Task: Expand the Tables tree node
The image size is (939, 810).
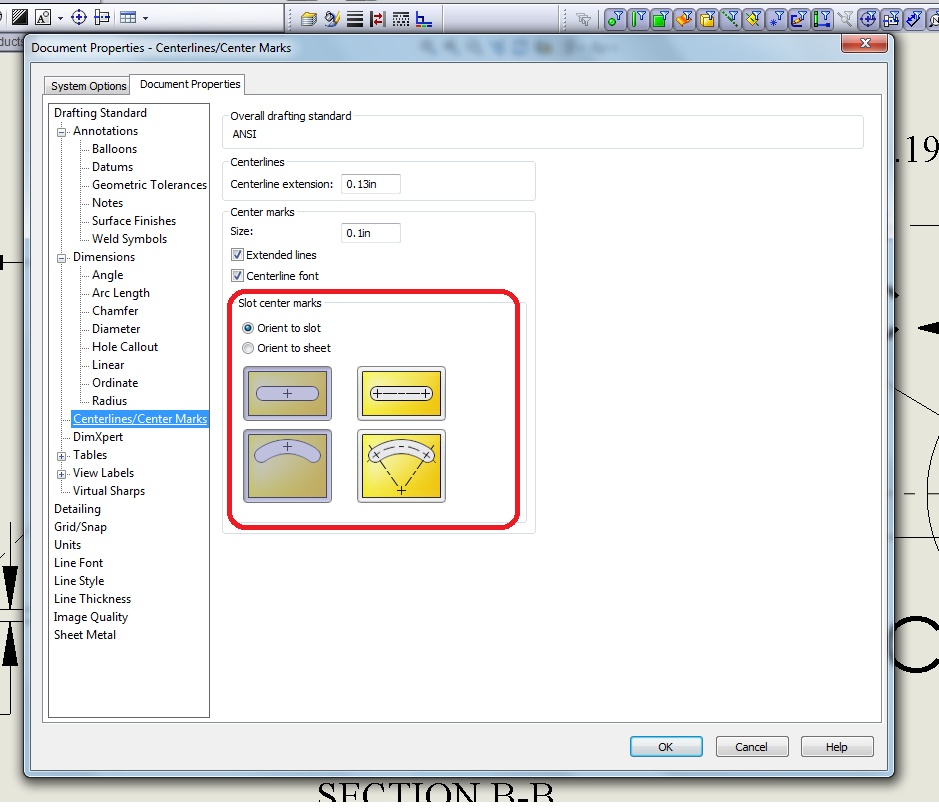Action: tap(61, 456)
